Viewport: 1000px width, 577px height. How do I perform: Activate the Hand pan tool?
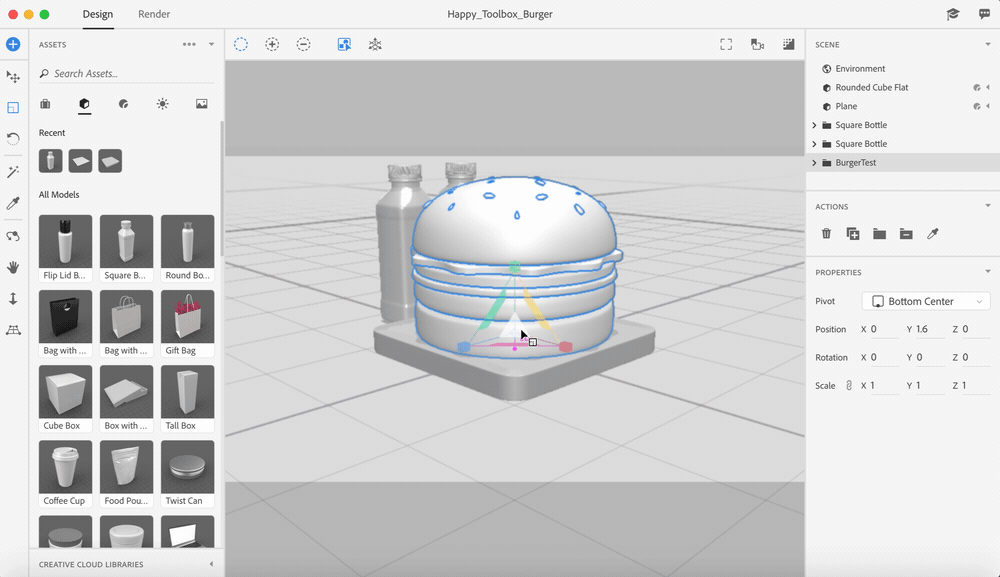point(13,267)
